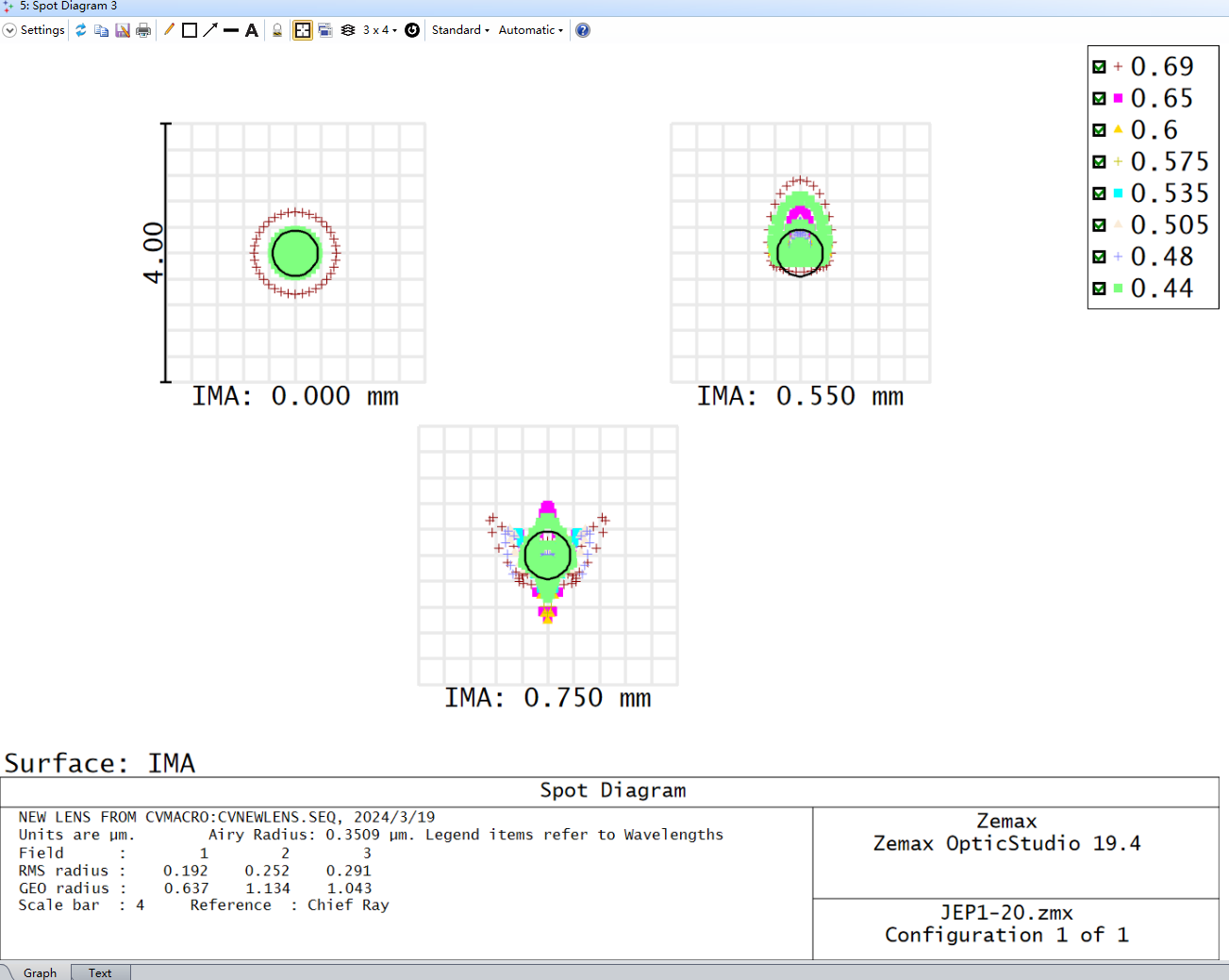Switch to the Graph tab
The height and width of the screenshot is (980, 1229).
[x=40, y=972]
